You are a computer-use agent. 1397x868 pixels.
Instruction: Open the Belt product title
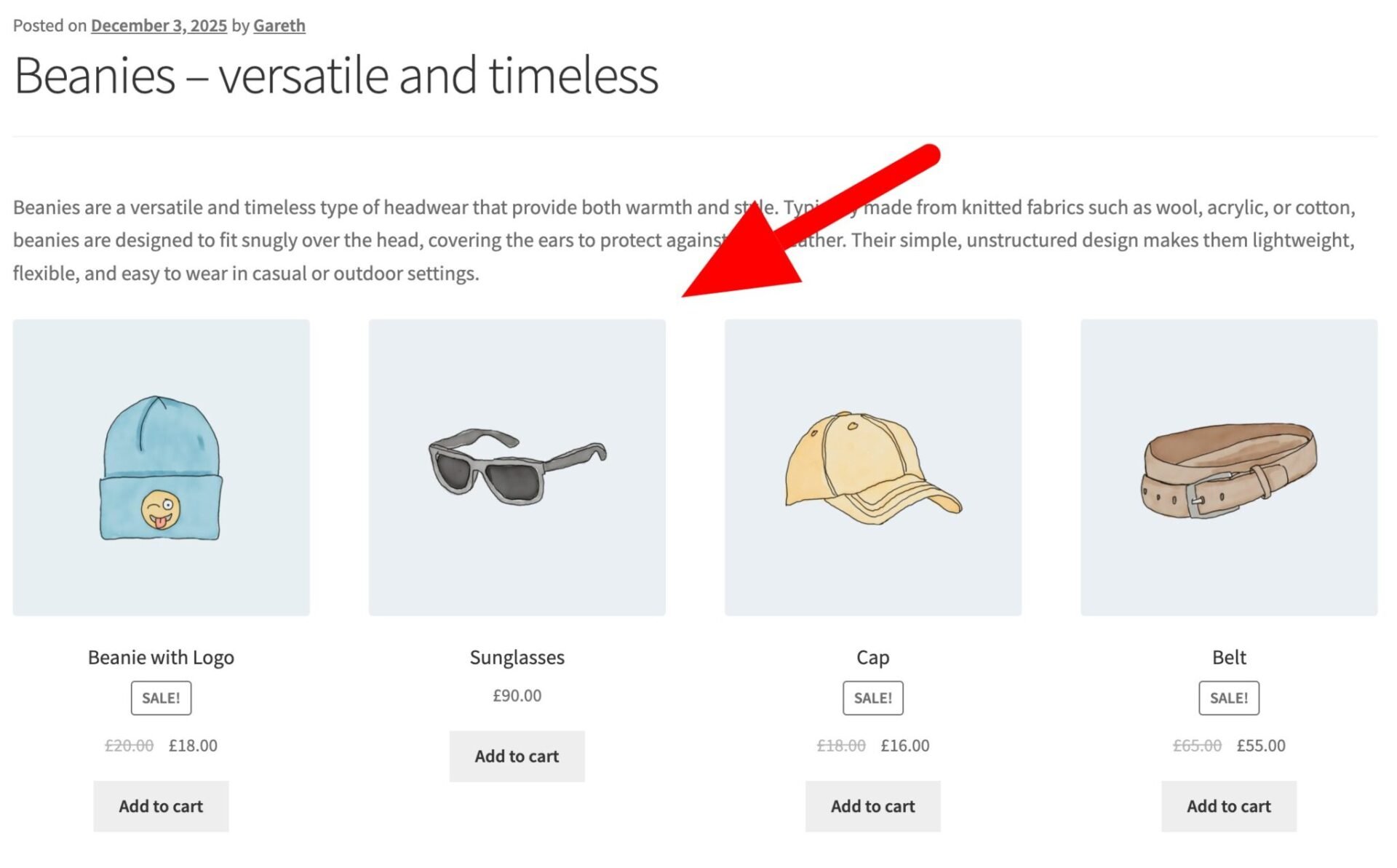pyautogui.click(x=1228, y=657)
